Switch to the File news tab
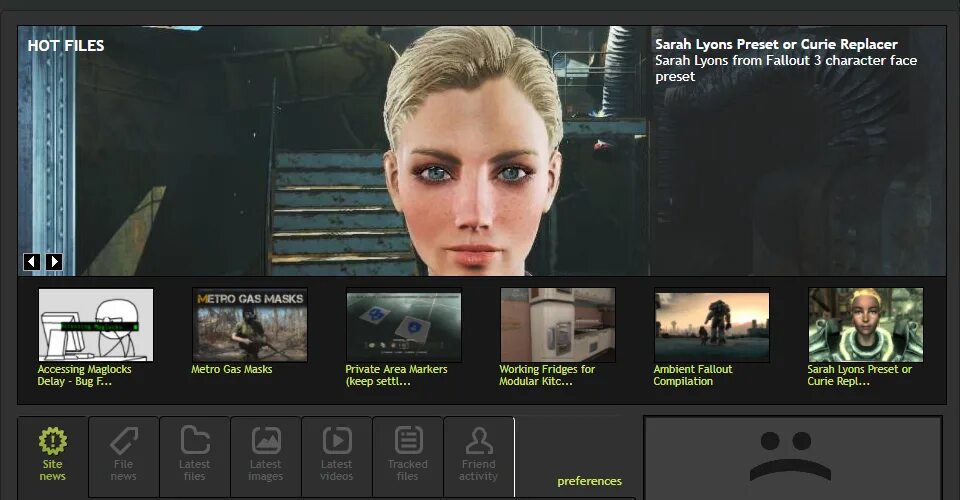This screenshot has width=960, height=500. [124, 457]
